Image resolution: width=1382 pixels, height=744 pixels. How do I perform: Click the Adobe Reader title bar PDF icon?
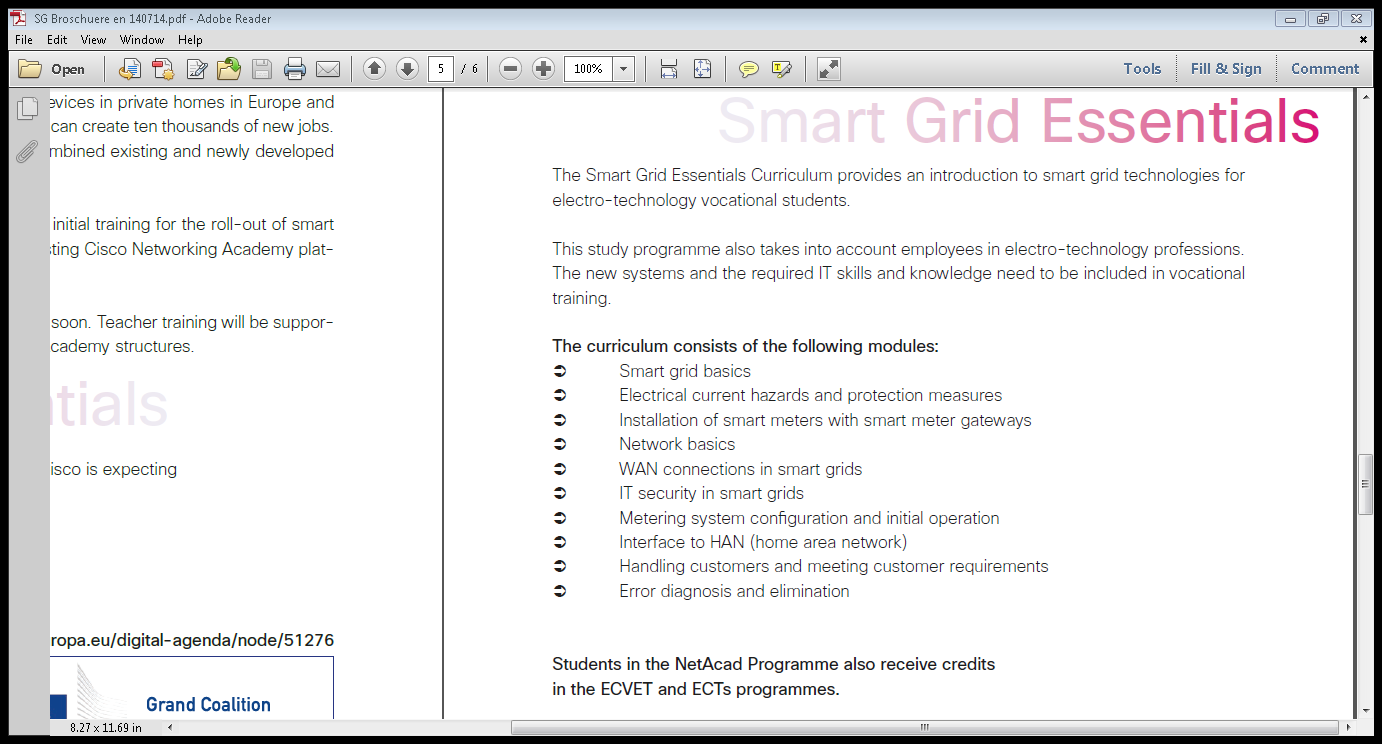coord(18,18)
